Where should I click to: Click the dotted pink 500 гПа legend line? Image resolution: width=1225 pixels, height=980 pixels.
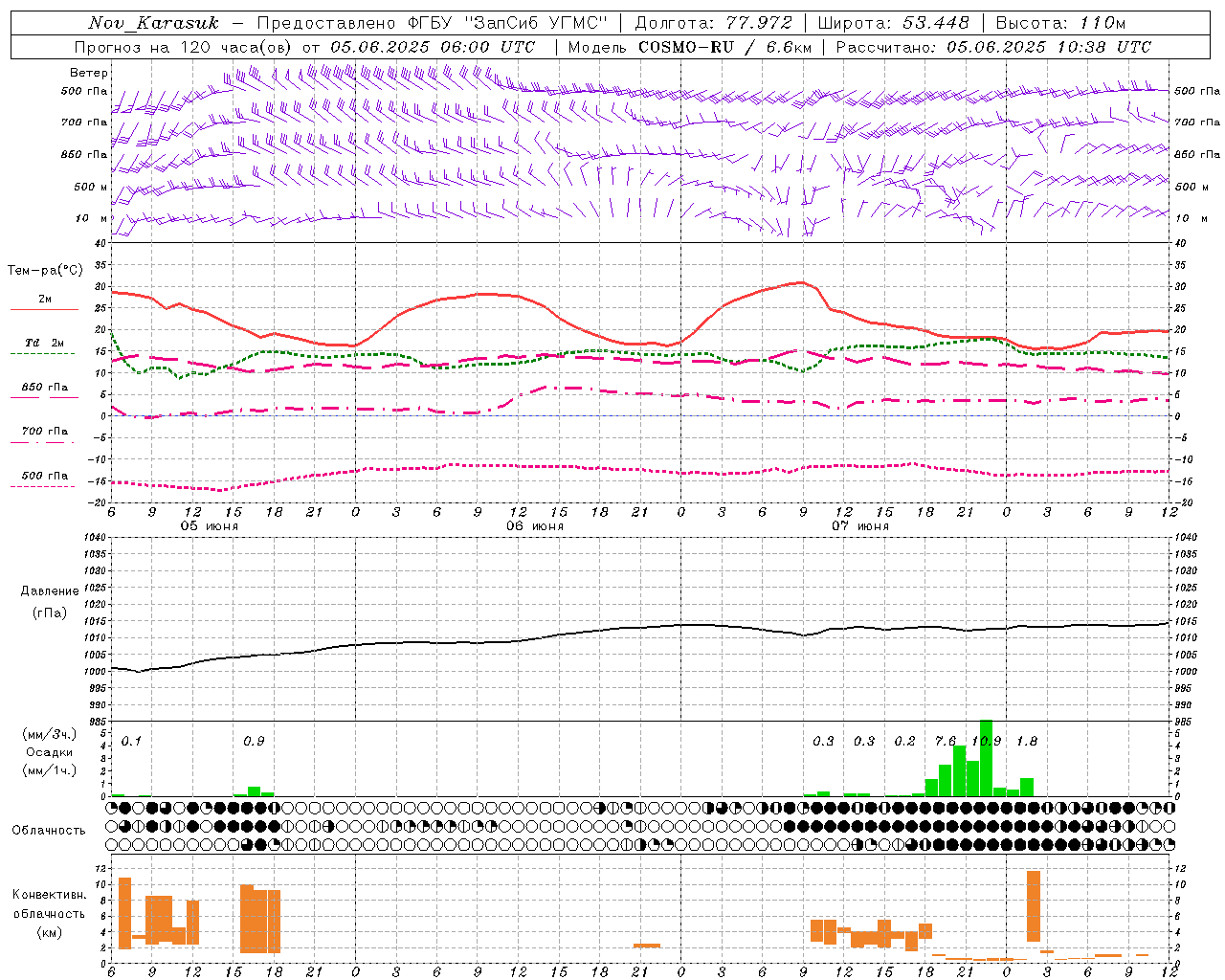(x=43, y=486)
